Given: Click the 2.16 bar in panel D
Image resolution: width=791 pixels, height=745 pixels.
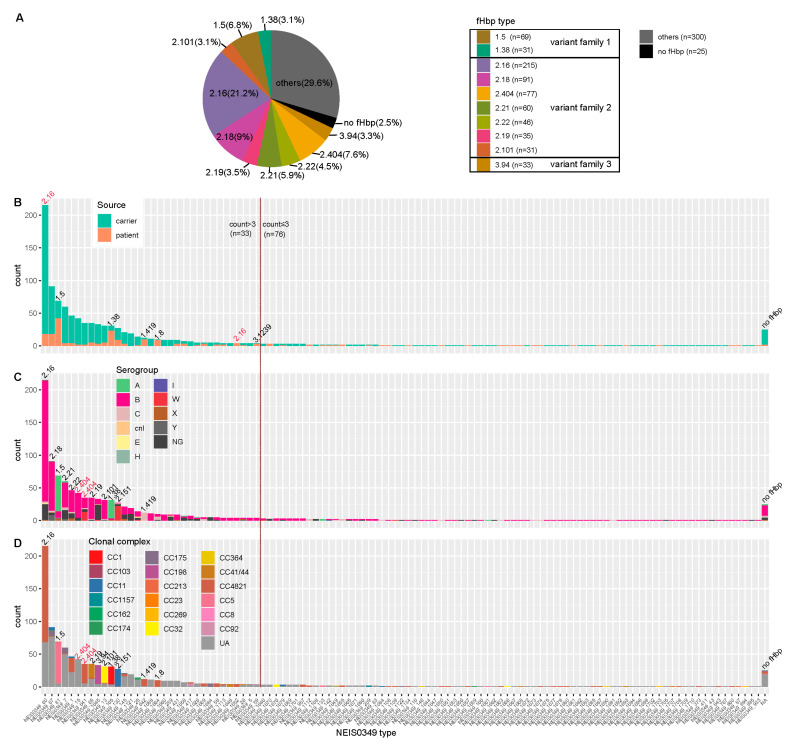Looking at the screenshot, I should (x=45, y=616).
